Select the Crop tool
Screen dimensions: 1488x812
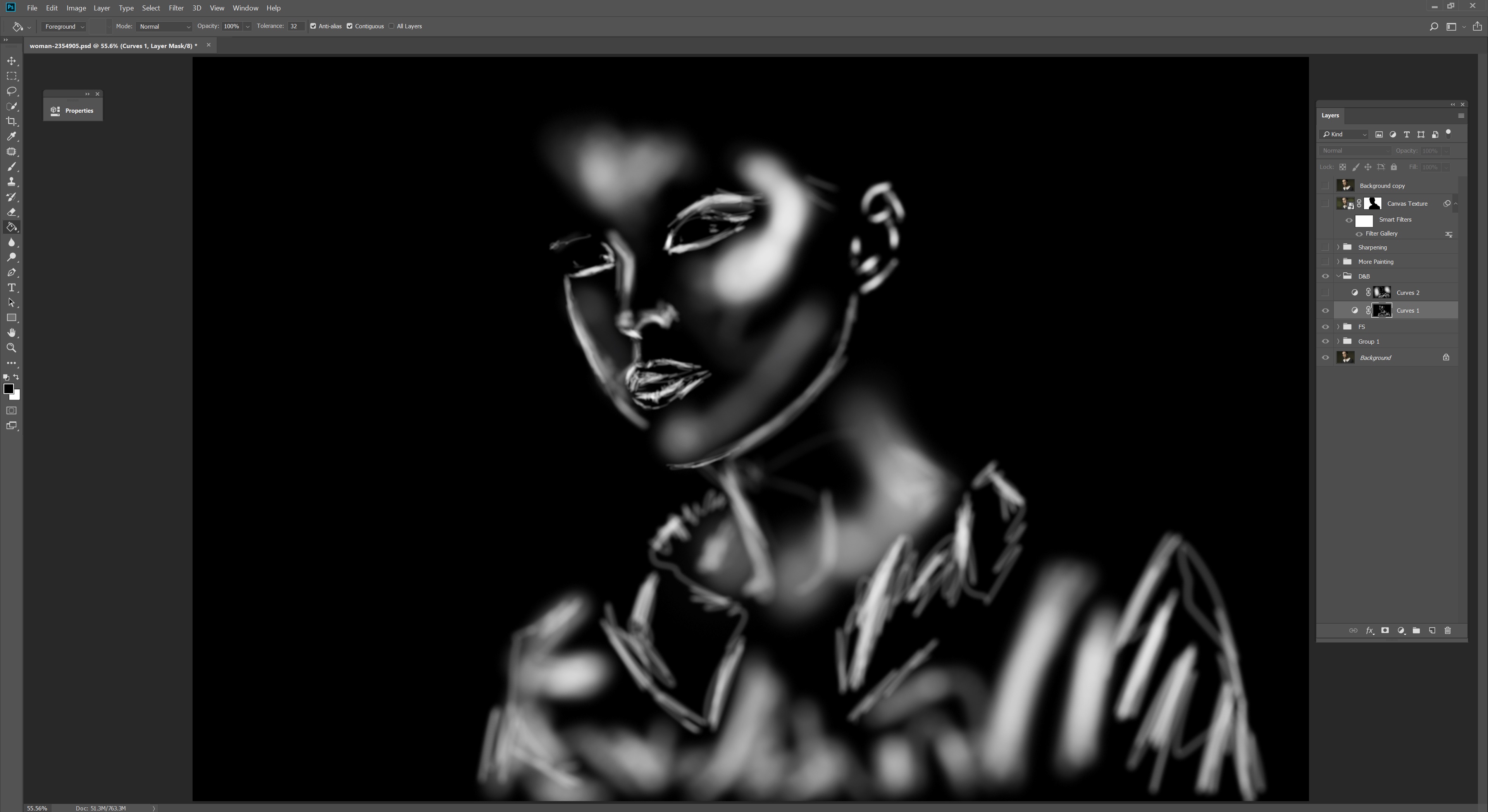[12, 121]
